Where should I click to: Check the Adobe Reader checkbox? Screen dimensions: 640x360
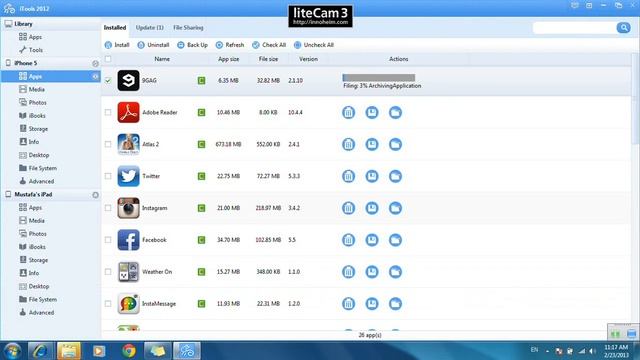pyautogui.click(x=108, y=112)
